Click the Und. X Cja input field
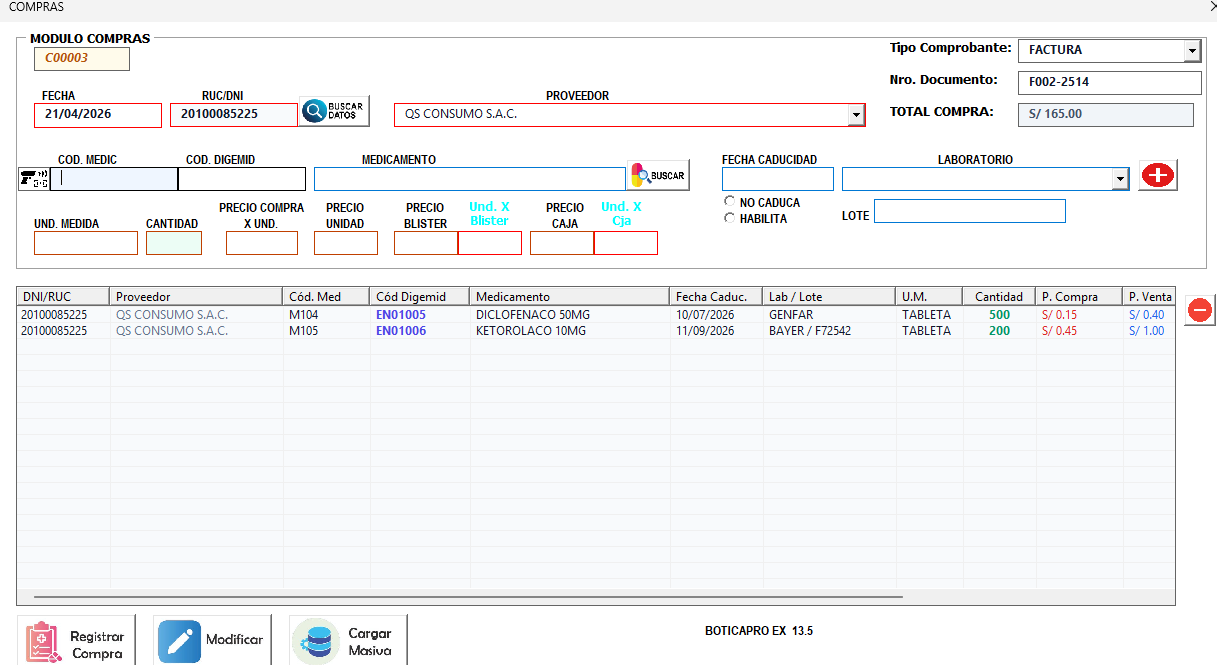 point(626,243)
